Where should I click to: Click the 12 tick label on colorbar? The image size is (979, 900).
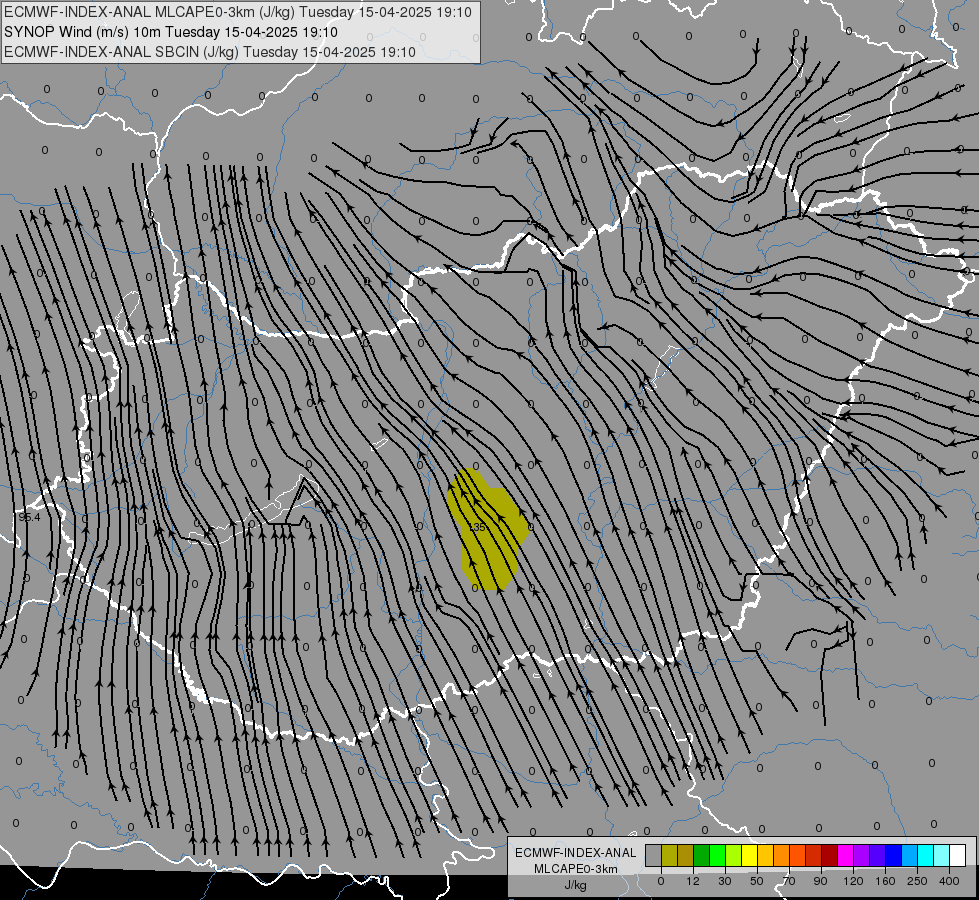(693, 881)
